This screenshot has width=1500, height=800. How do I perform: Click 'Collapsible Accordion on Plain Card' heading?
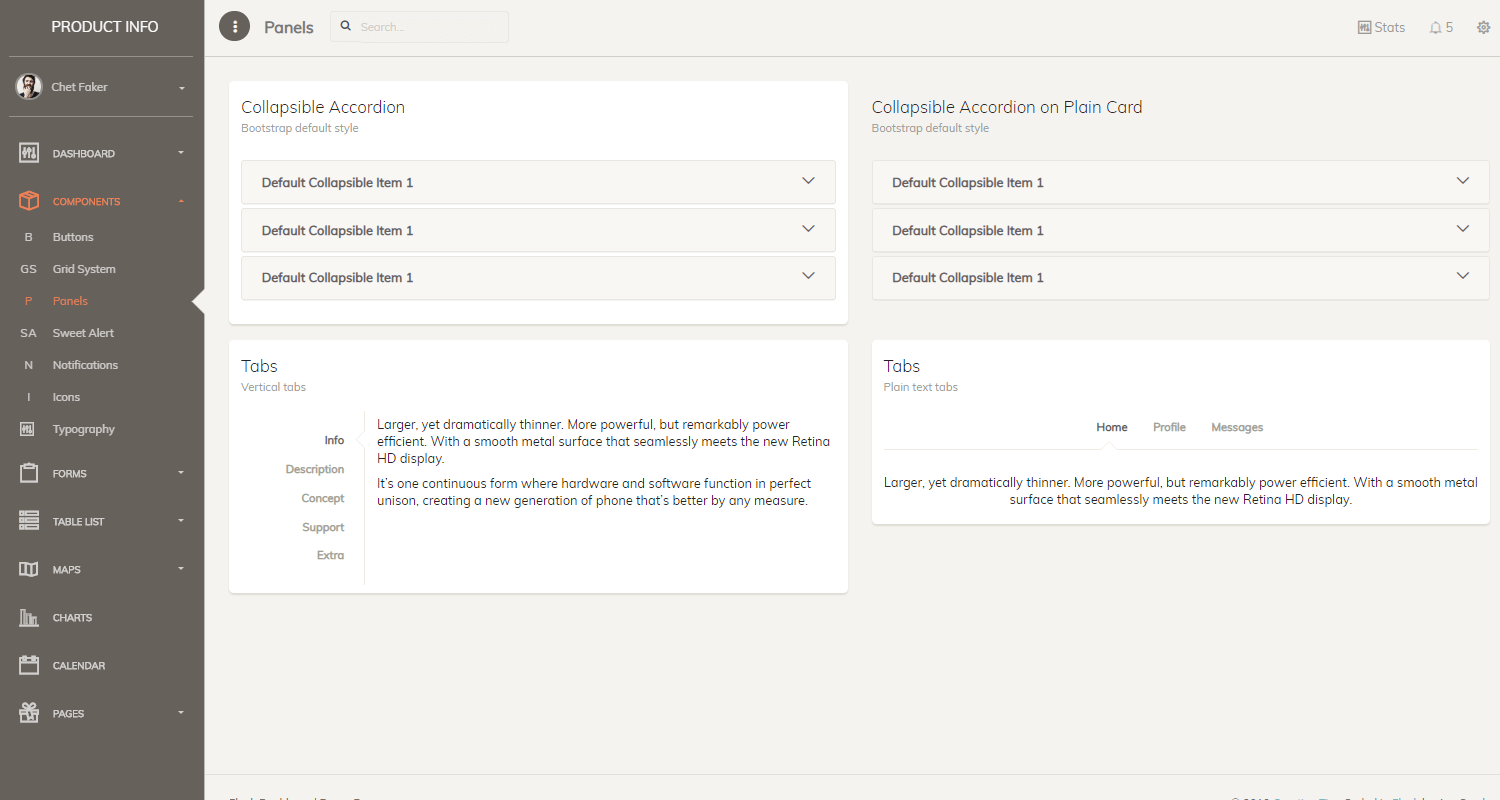click(x=1007, y=107)
